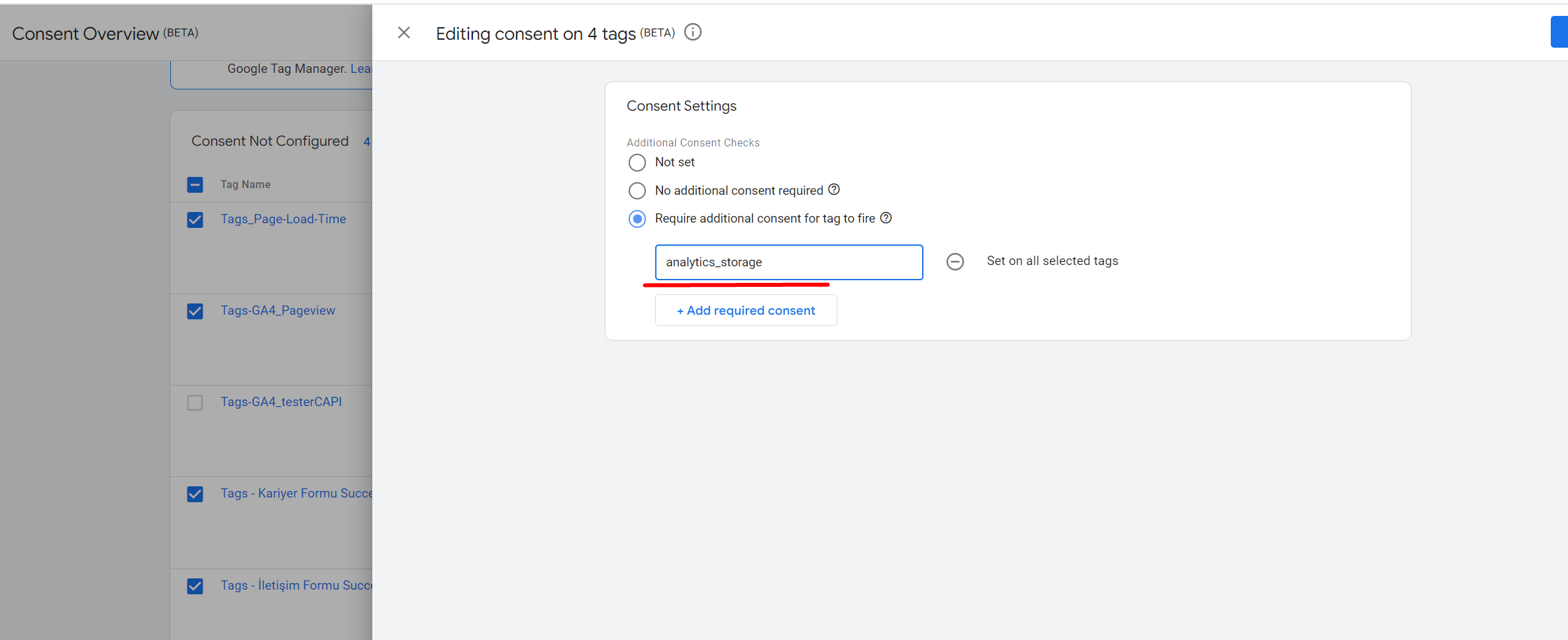Open the Tags-GA4_testerCAPI tag link

pos(281,402)
